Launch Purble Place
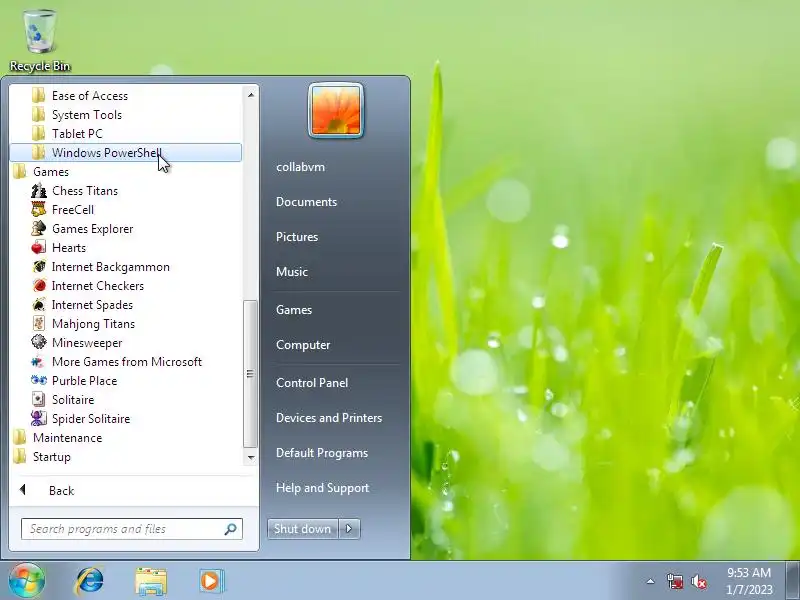 point(84,381)
